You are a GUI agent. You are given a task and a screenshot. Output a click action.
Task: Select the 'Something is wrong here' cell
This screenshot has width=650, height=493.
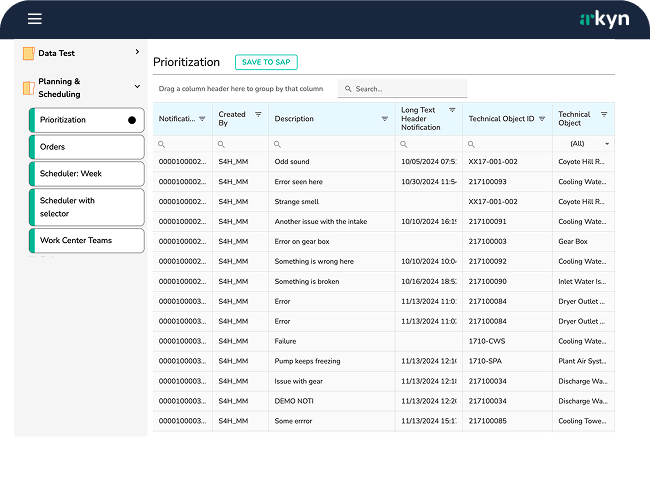pyautogui.click(x=332, y=261)
